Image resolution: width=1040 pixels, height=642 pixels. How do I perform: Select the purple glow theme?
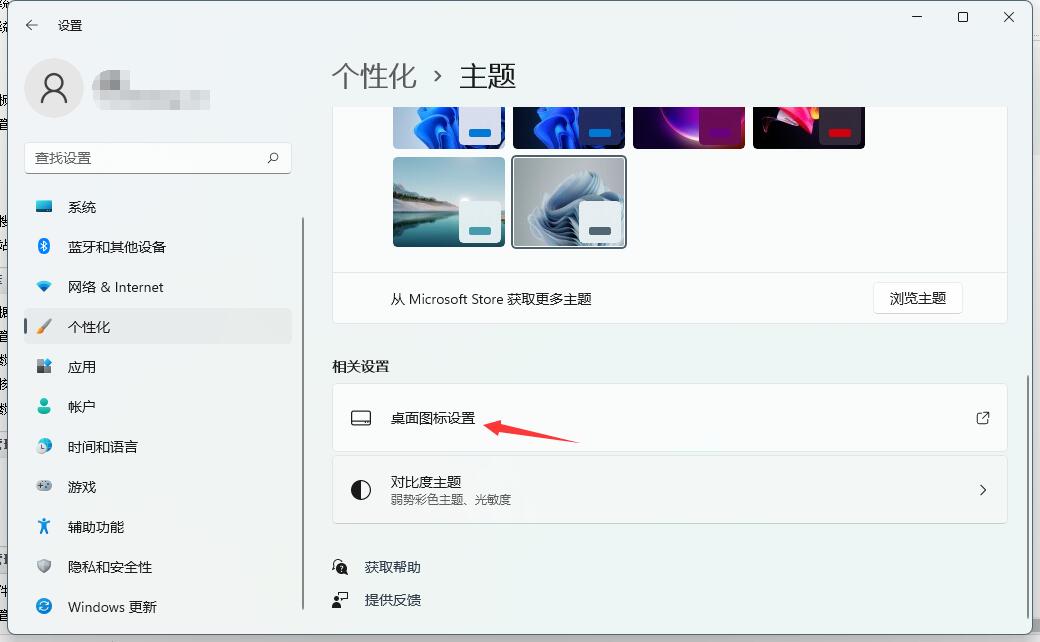689,127
